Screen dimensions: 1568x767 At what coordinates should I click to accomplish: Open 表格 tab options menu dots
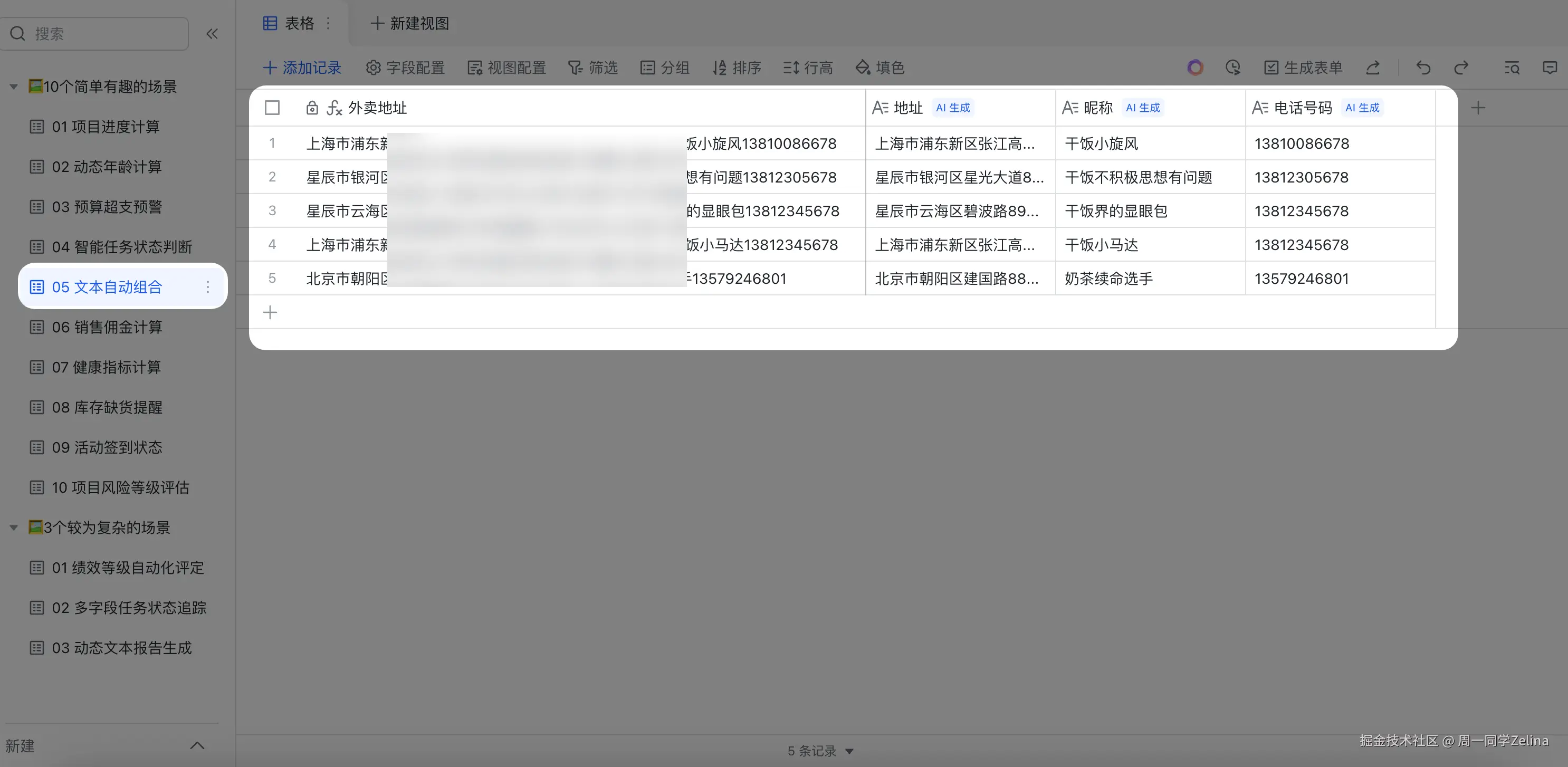tap(329, 23)
